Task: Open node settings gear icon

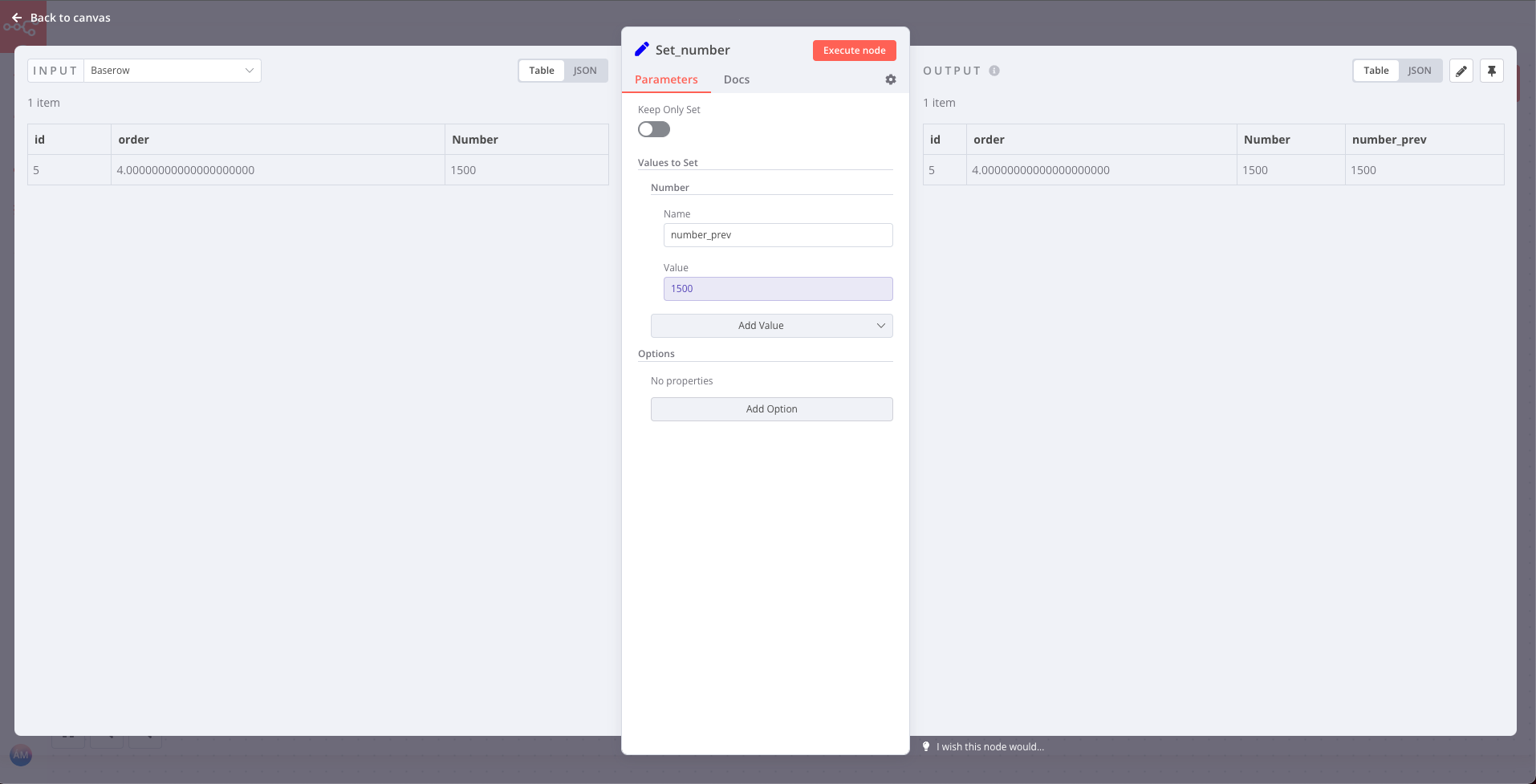Action: [x=891, y=79]
